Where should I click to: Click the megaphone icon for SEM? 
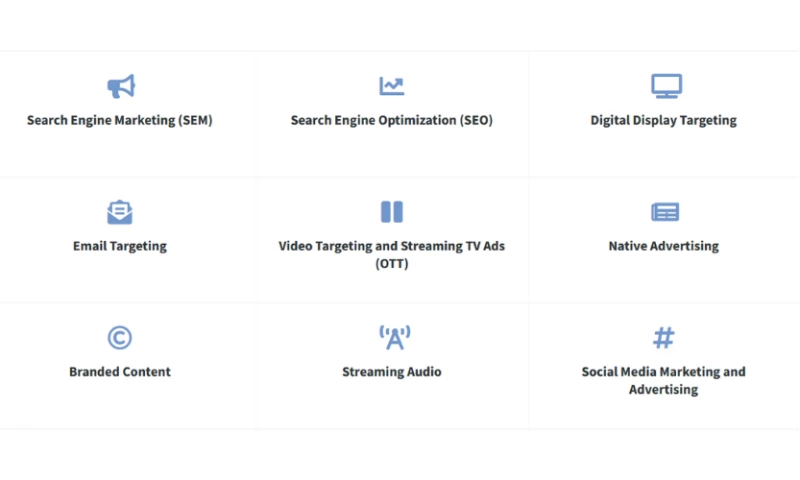[120, 86]
